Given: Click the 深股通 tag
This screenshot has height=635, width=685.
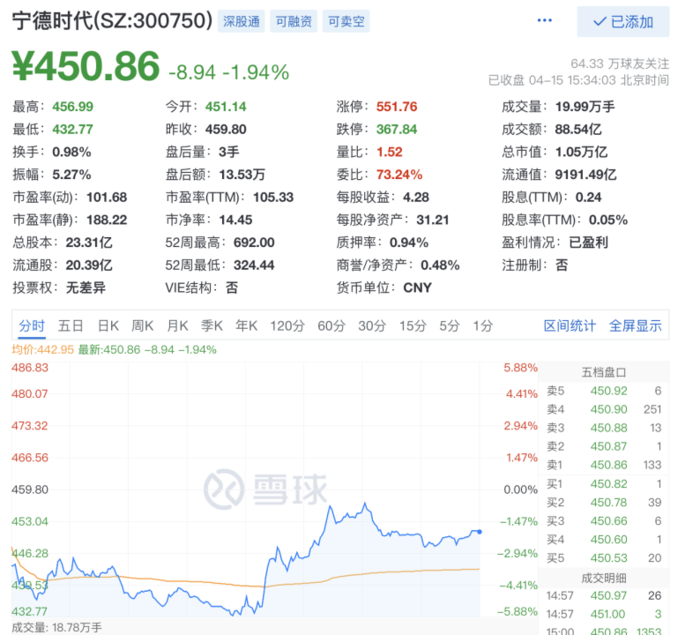Looking at the screenshot, I should (241, 21).
